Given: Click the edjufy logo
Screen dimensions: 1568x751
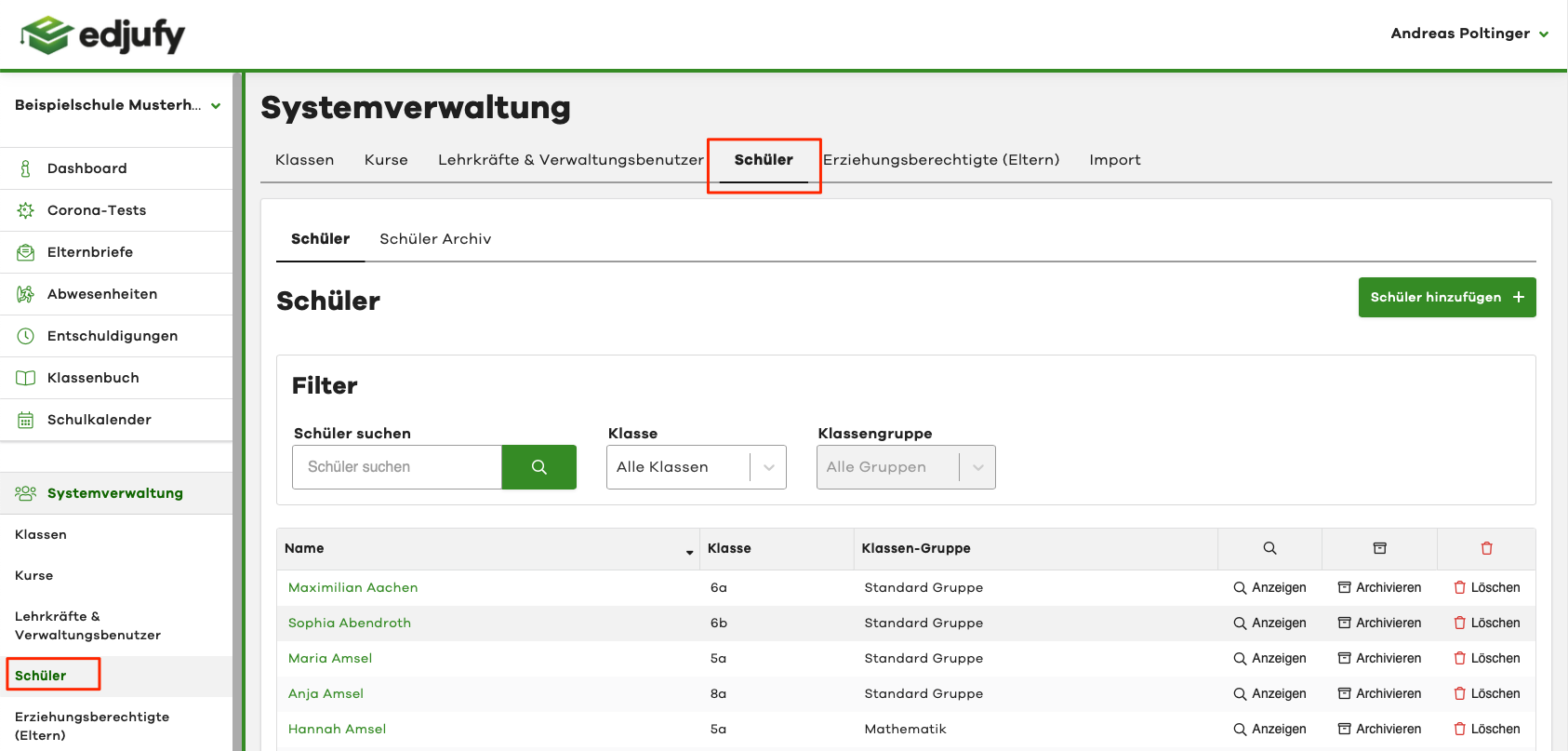Looking at the screenshot, I should (x=102, y=35).
